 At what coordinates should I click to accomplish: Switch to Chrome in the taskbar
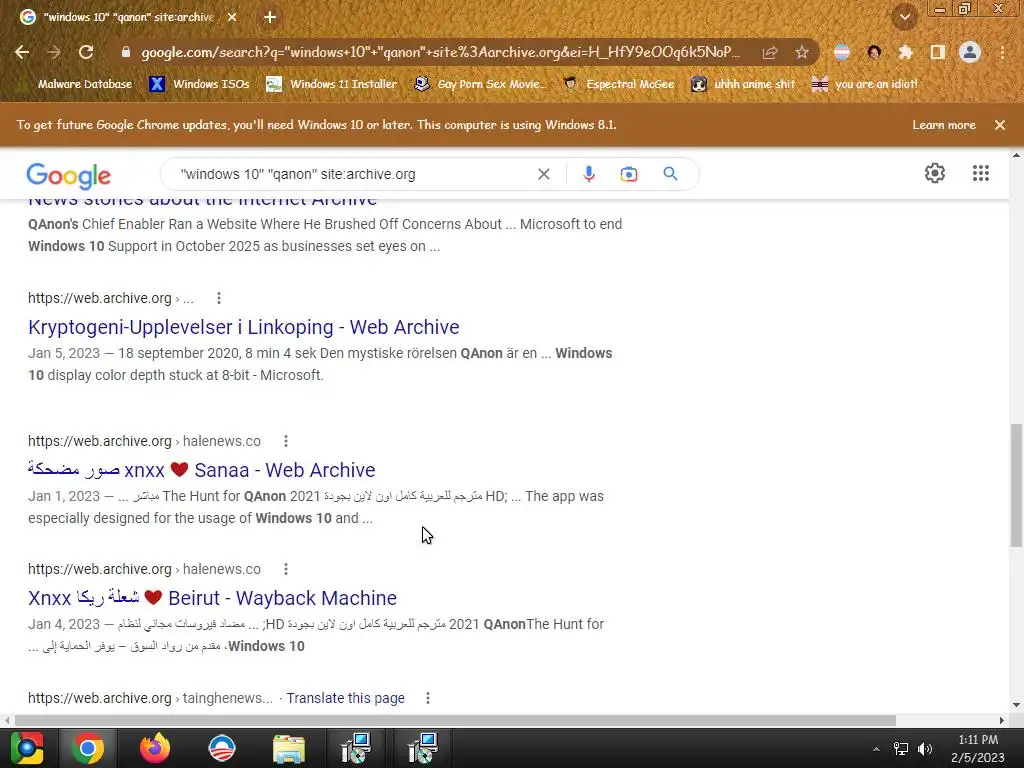88,748
